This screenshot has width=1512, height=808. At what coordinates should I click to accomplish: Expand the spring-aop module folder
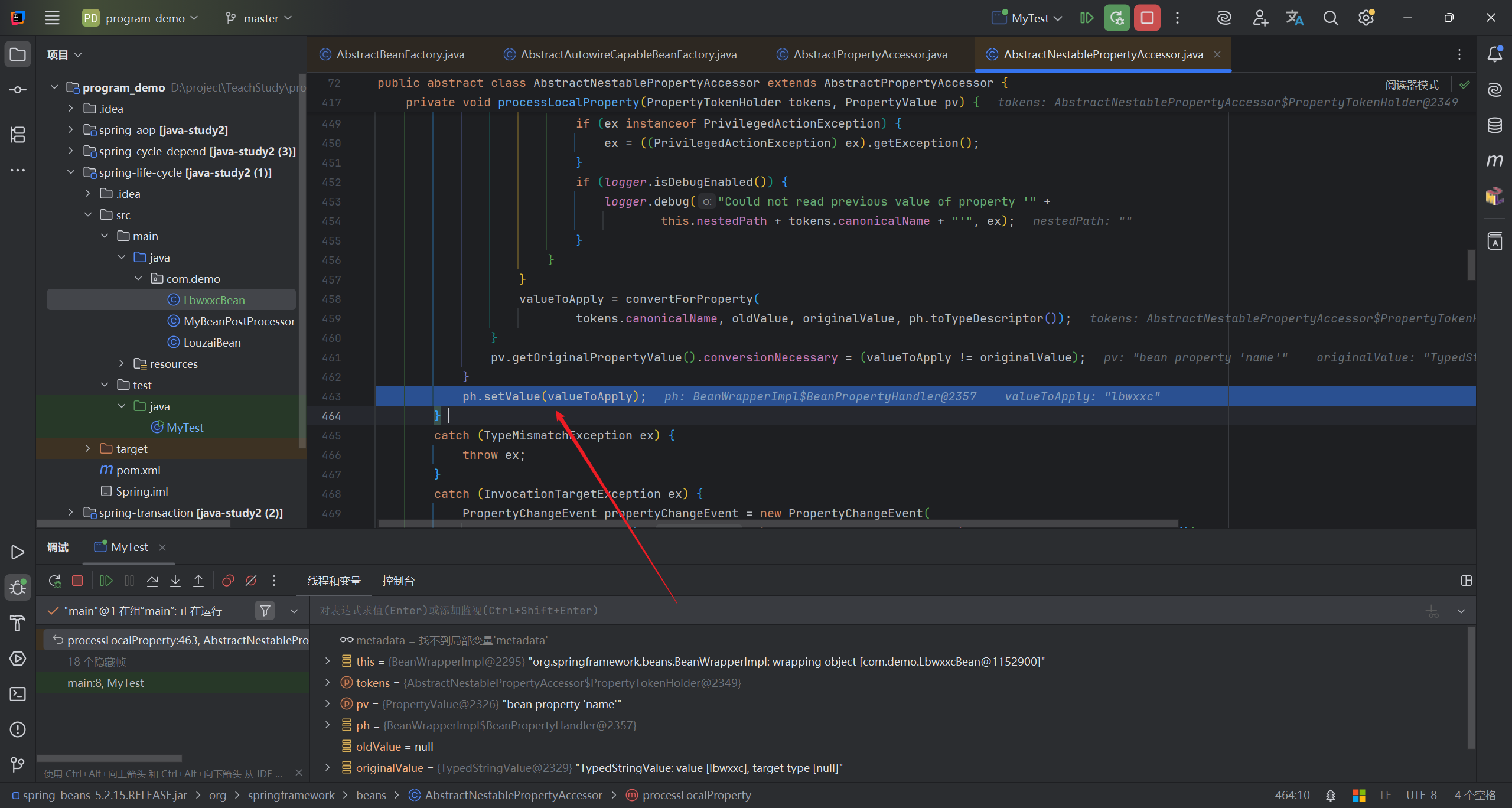click(x=71, y=130)
